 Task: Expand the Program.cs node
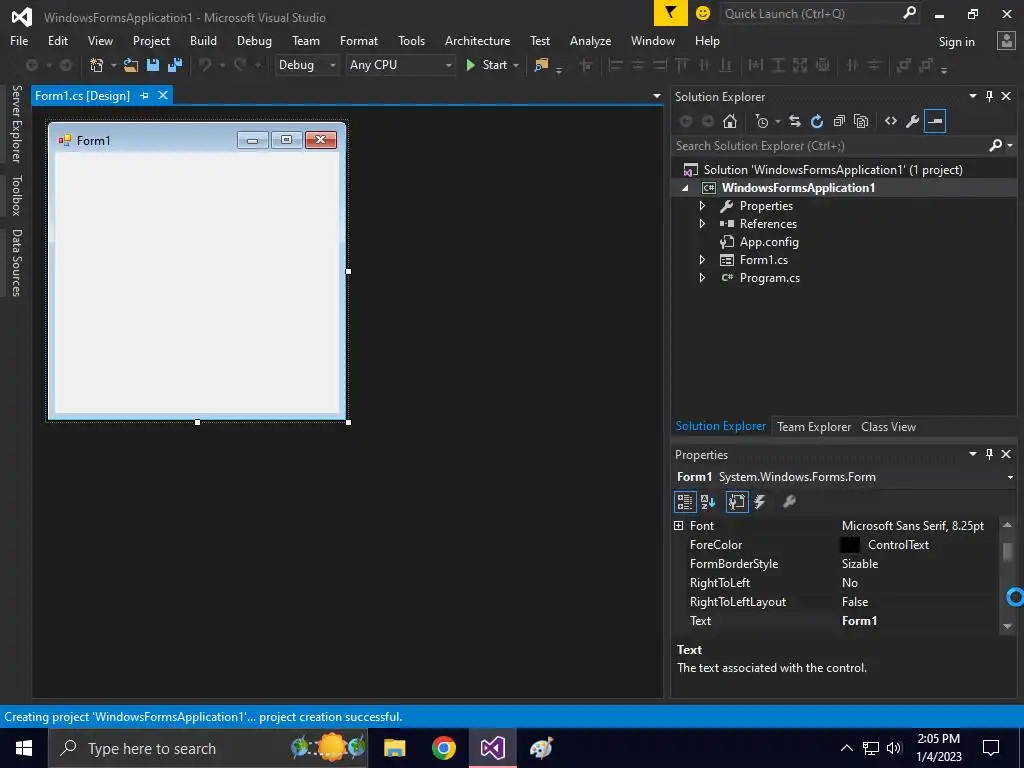point(702,278)
